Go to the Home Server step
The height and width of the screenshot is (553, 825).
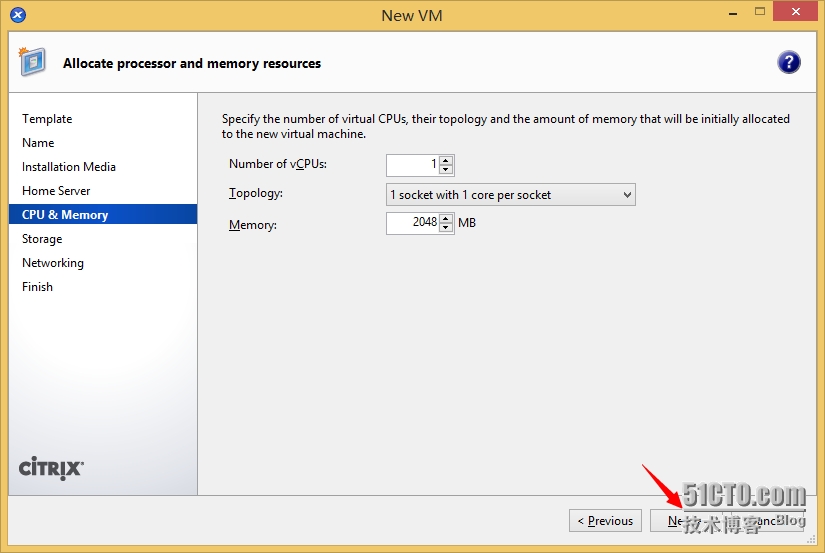coord(56,191)
